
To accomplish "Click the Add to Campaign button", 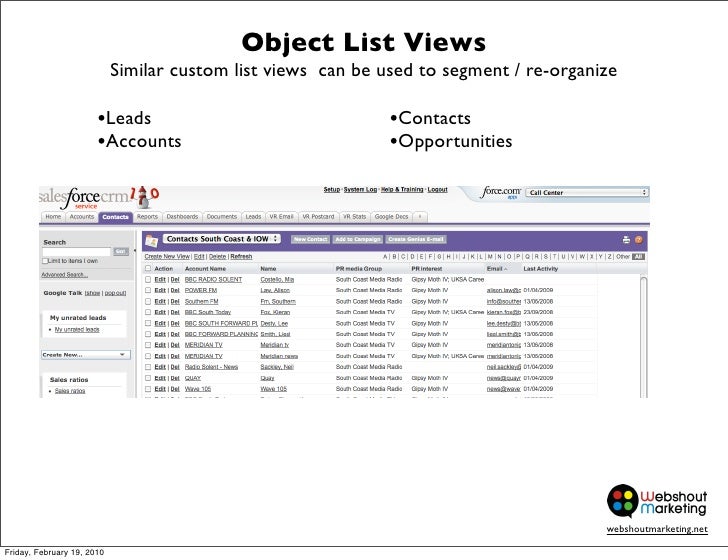I will click(x=358, y=240).
